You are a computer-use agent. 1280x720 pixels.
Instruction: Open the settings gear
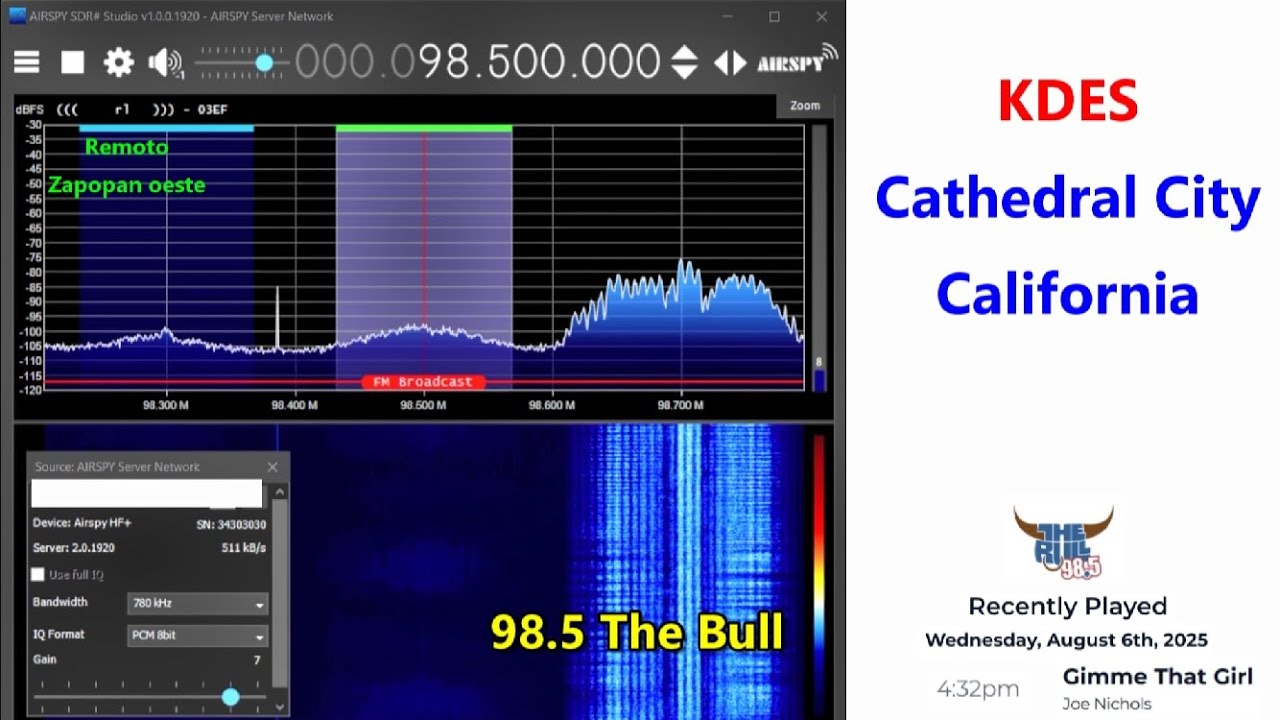(x=118, y=63)
